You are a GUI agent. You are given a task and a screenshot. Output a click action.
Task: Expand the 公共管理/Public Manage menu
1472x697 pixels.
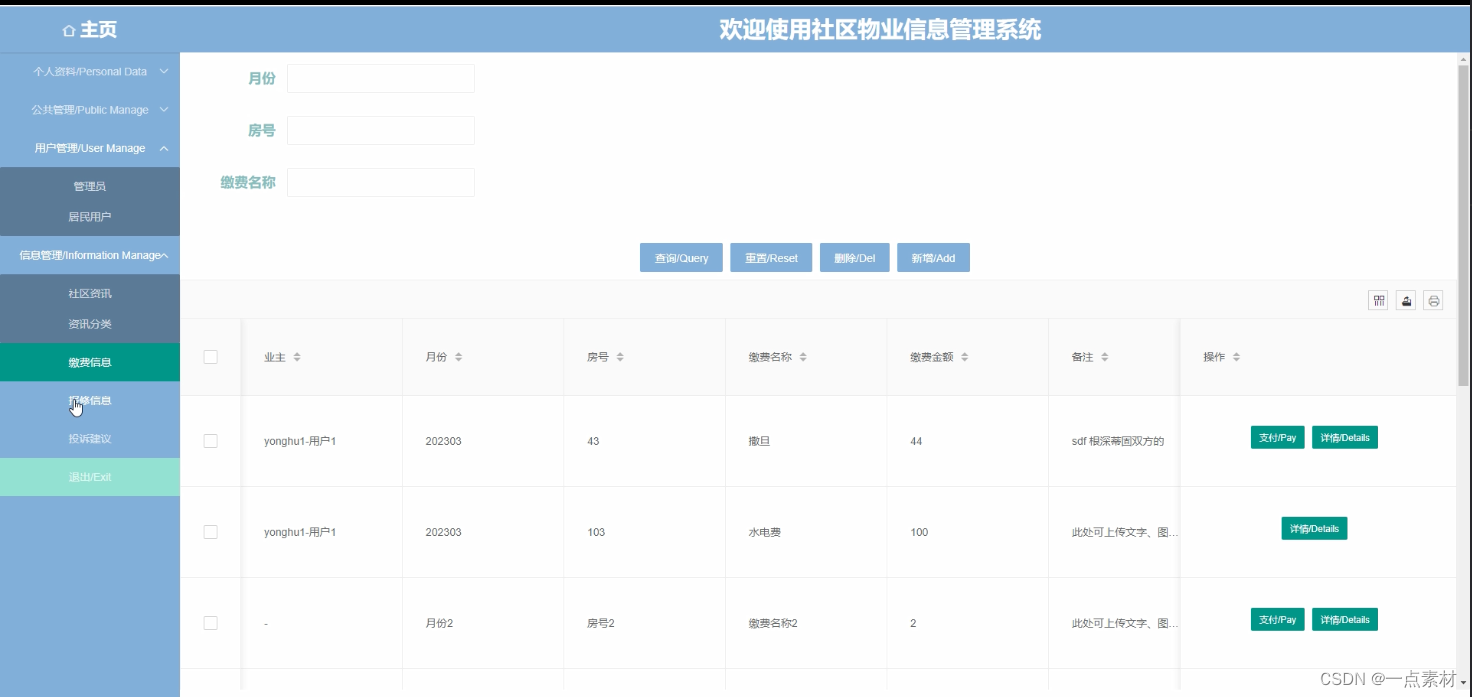pos(90,109)
